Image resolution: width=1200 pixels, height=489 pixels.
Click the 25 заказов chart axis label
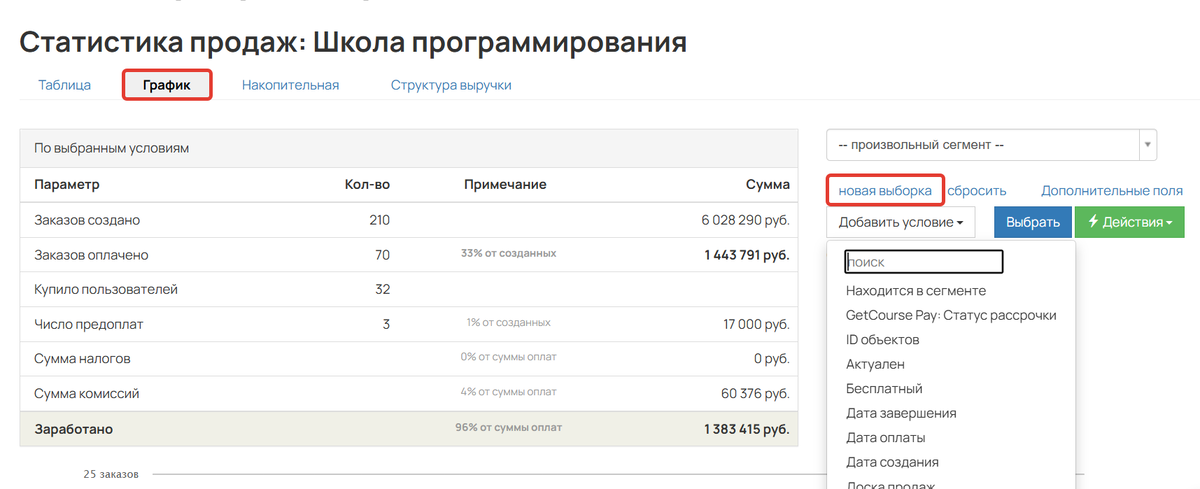(x=111, y=473)
